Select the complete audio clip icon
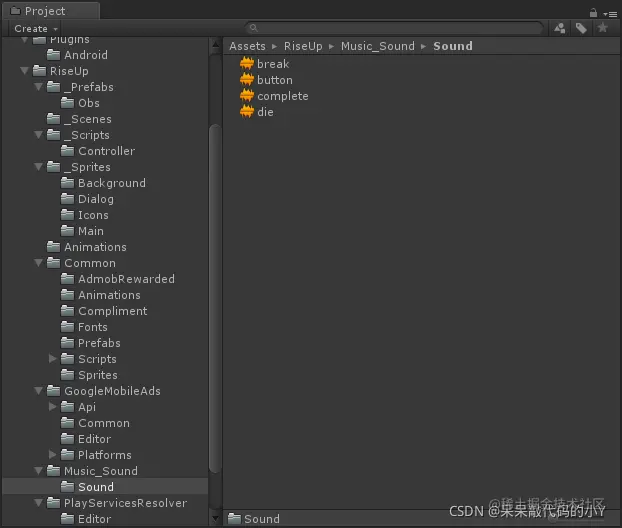This screenshot has width=622, height=528. point(247,96)
